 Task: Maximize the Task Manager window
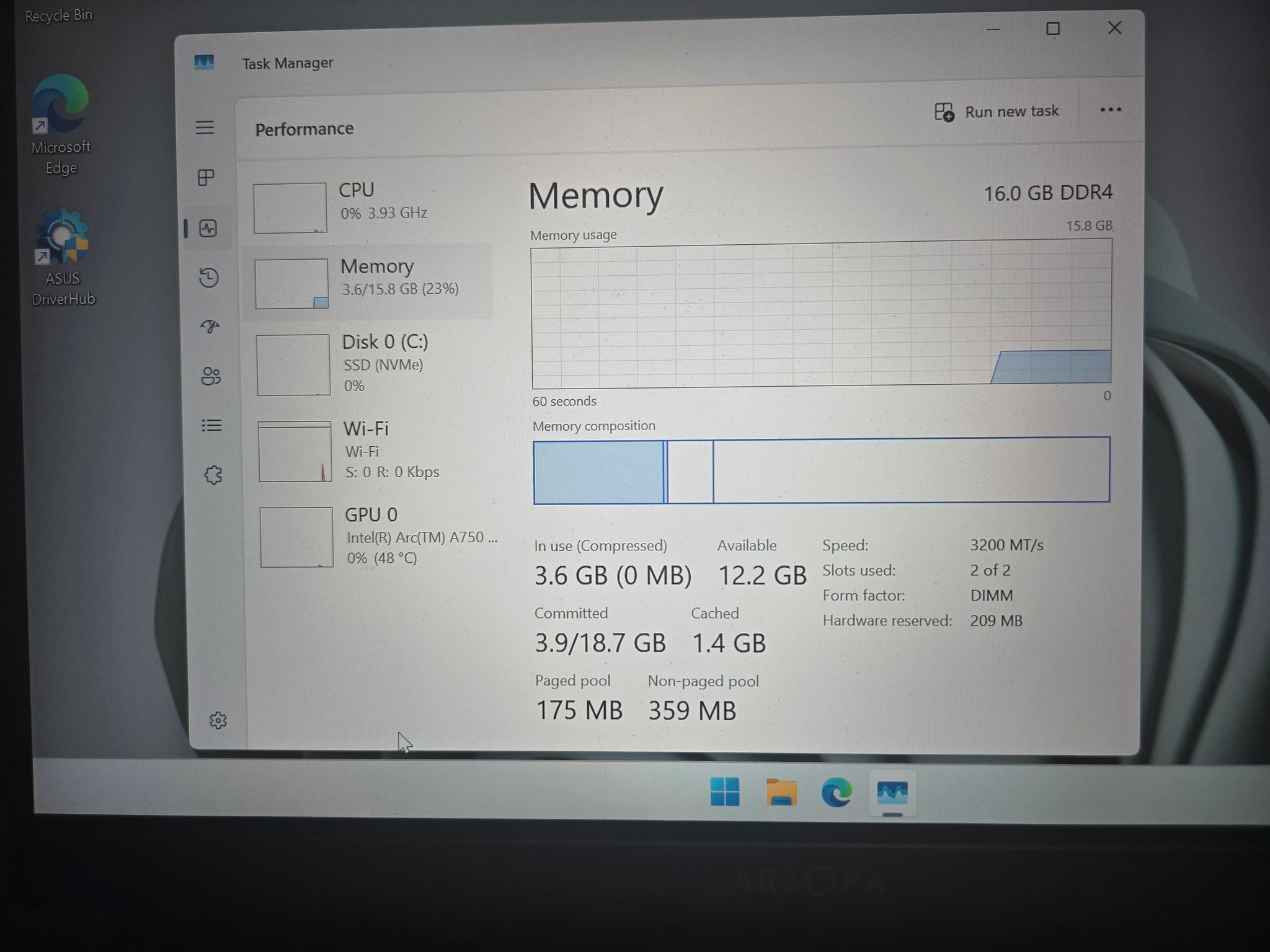click(x=1052, y=29)
